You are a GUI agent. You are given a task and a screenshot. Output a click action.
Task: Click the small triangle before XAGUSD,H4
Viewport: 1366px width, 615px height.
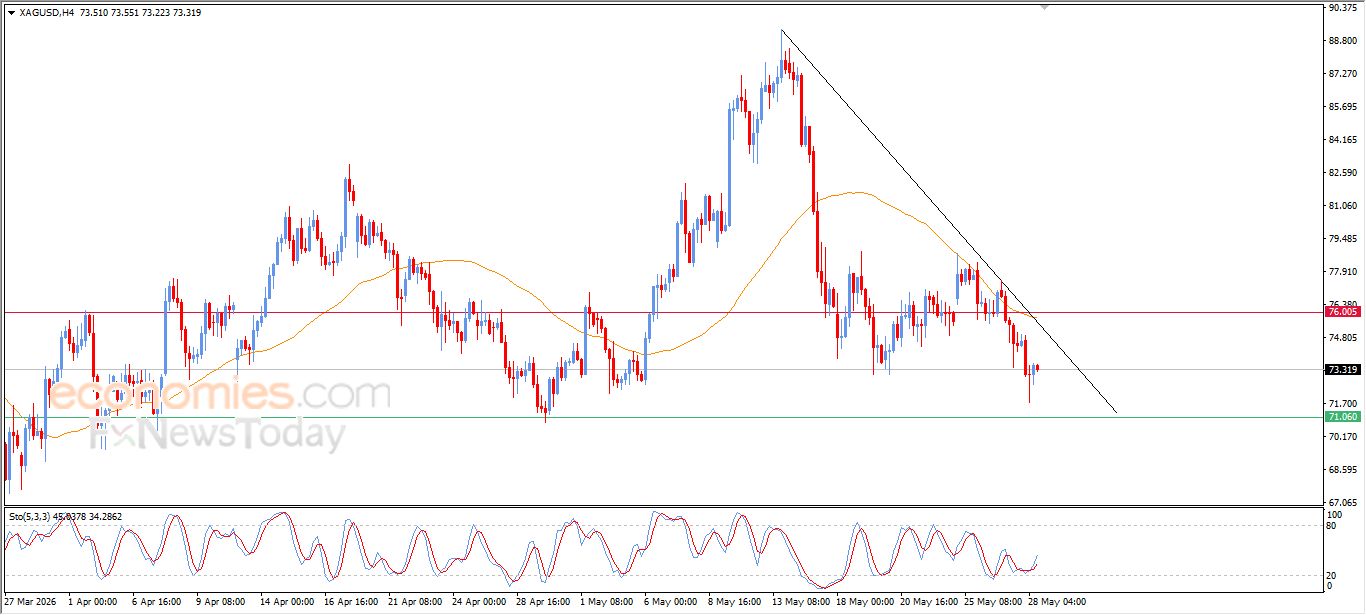click(x=11, y=13)
